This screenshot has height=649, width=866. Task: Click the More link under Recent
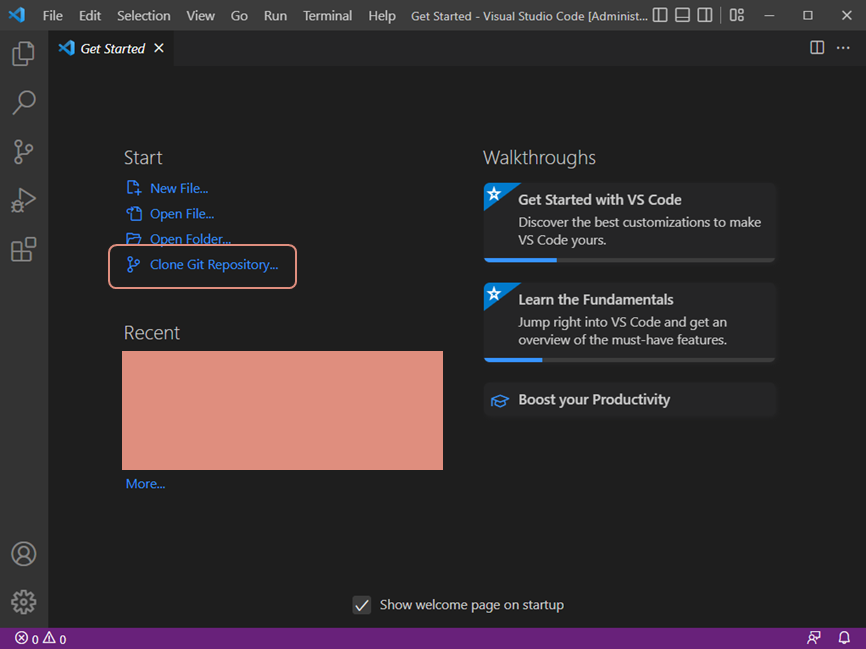145,484
